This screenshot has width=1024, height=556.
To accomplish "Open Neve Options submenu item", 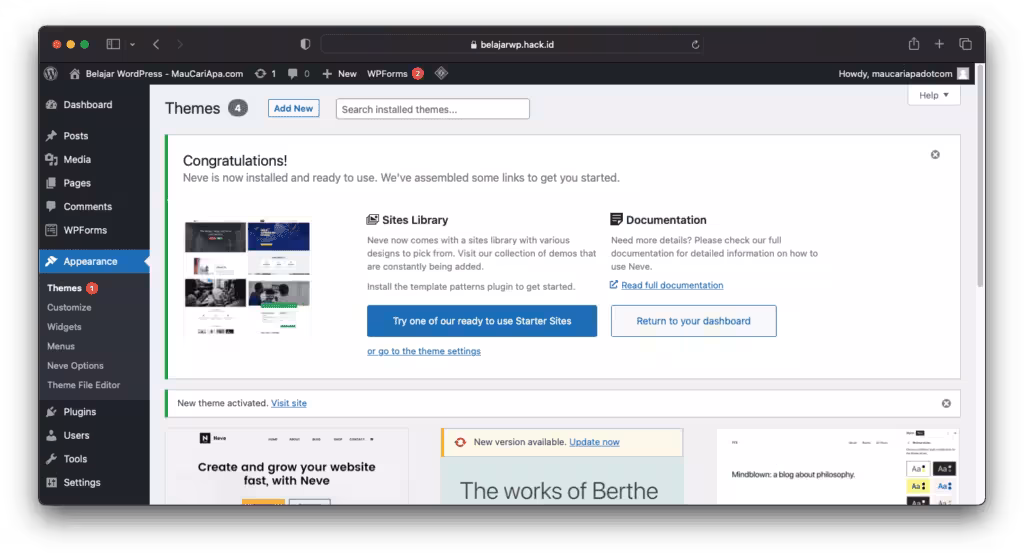I will (x=75, y=366).
